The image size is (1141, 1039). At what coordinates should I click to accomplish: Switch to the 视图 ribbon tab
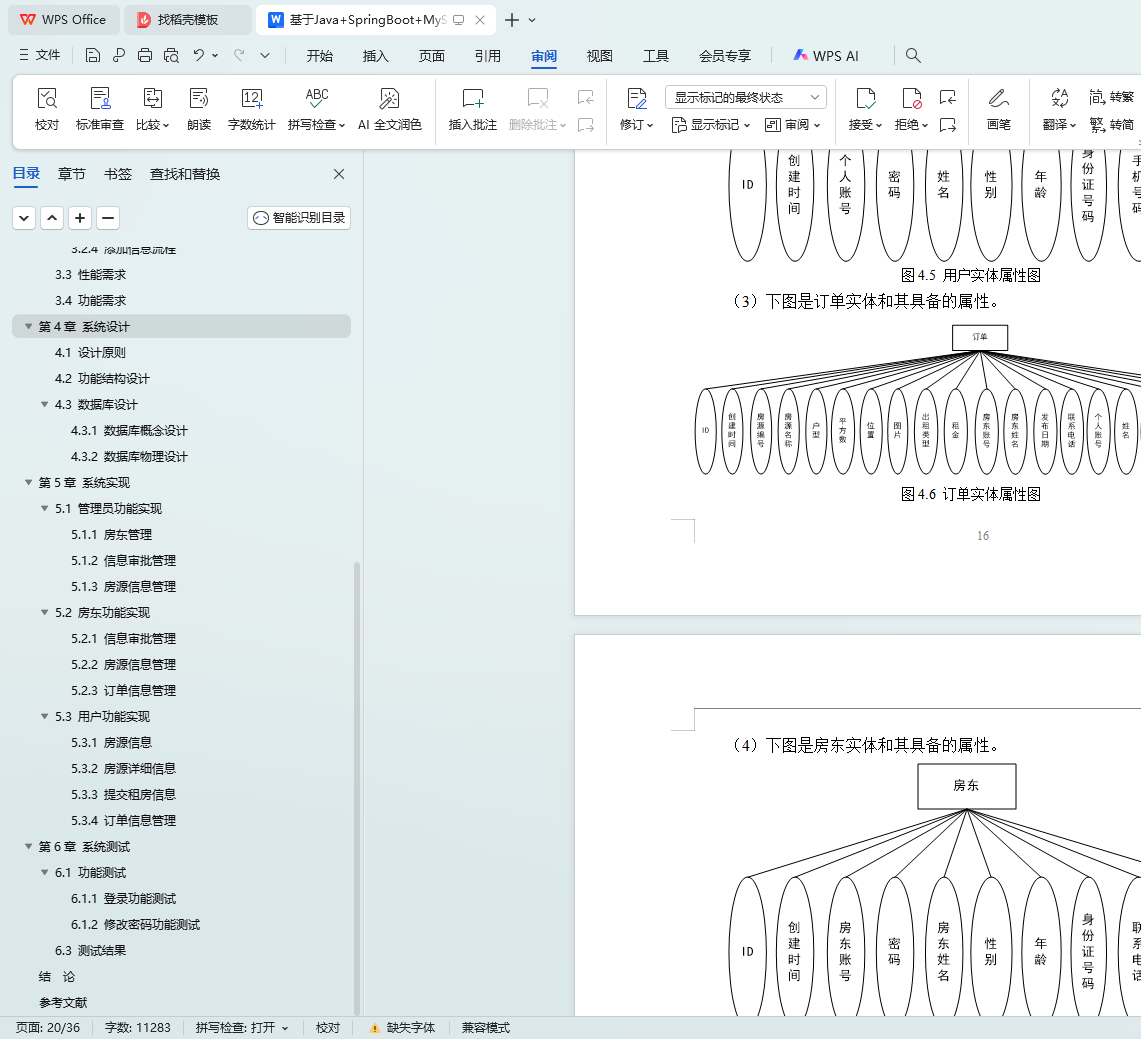600,56
